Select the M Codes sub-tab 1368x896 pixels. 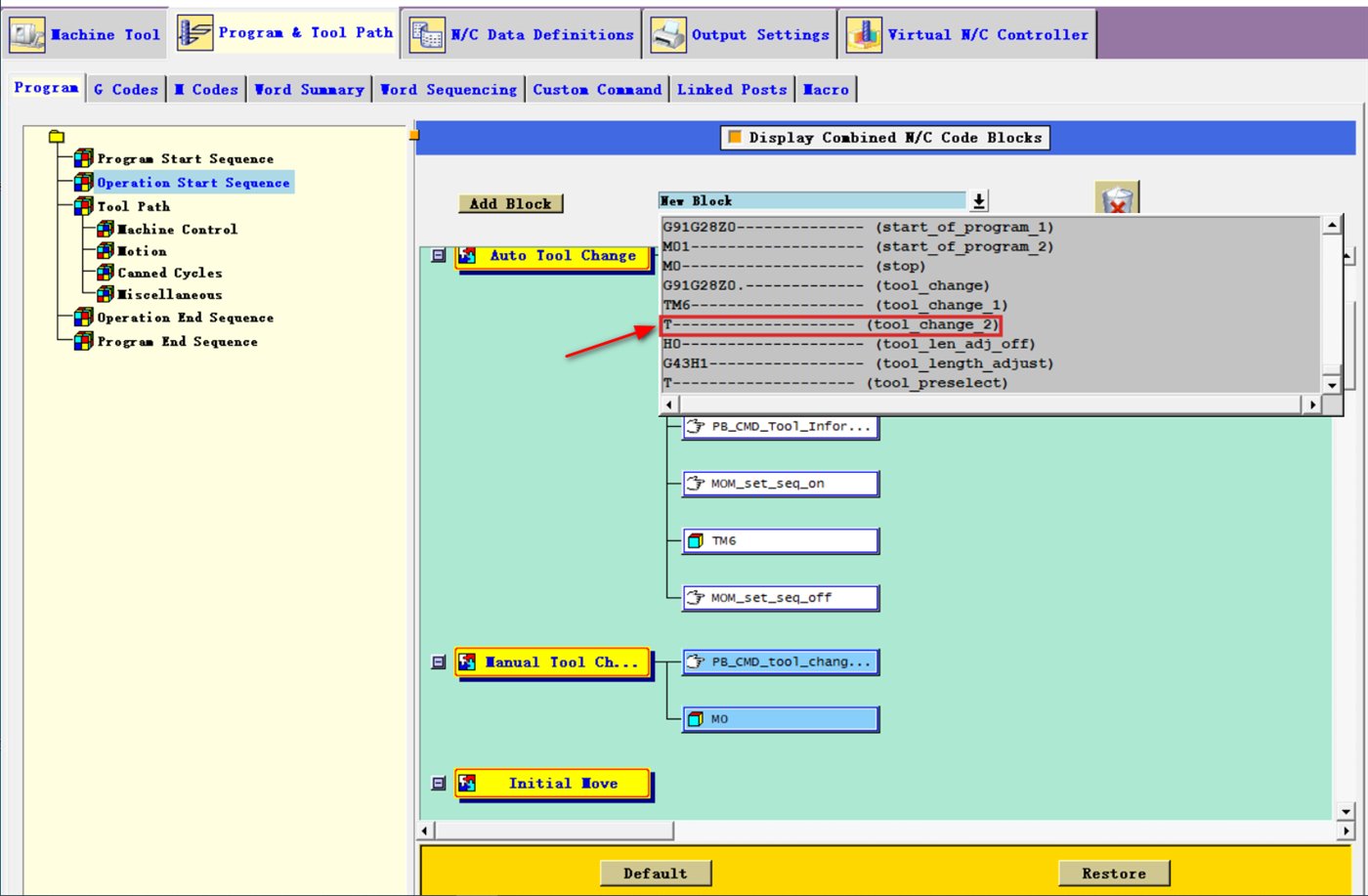pos(205,89)
